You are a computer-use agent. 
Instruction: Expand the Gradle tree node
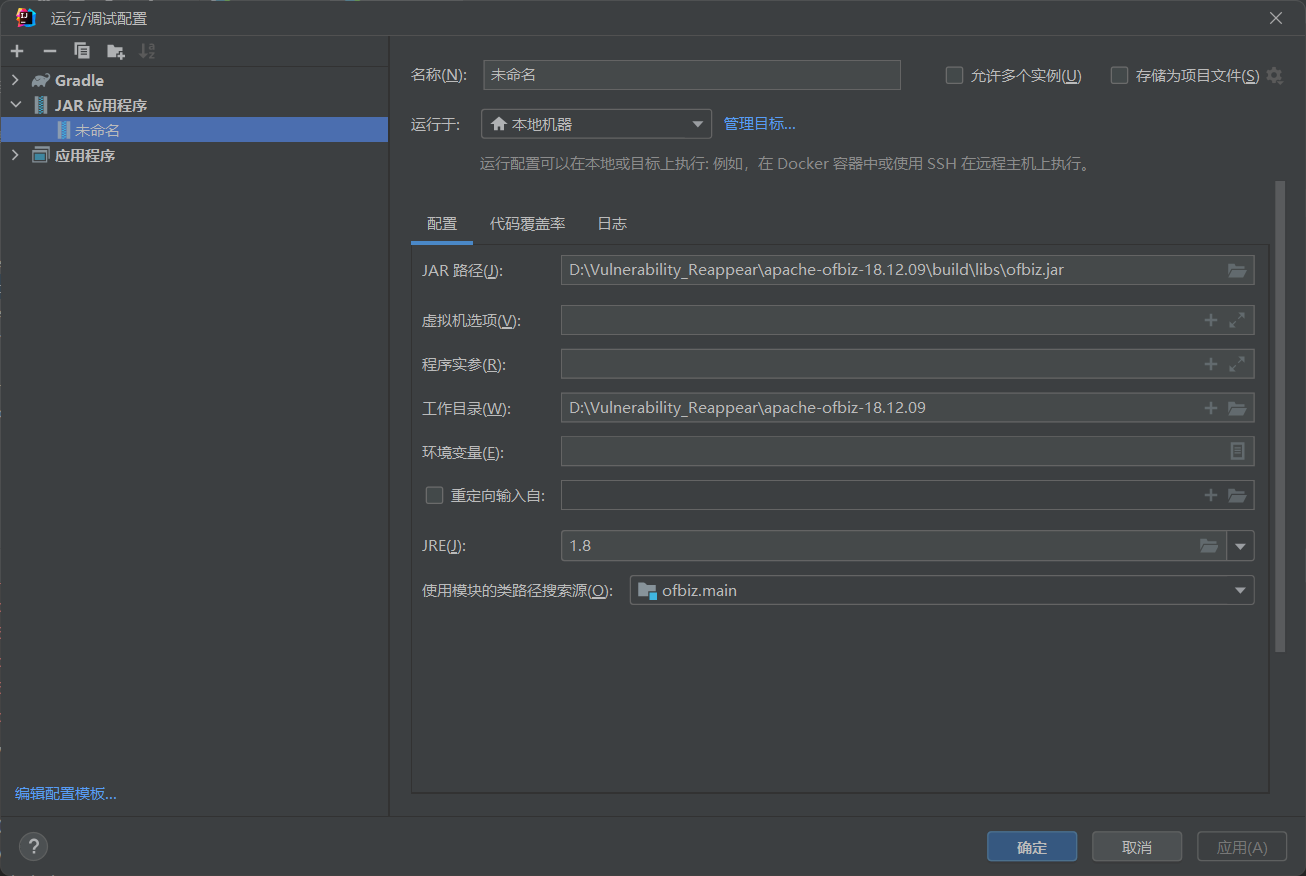[x=15, y=80]
